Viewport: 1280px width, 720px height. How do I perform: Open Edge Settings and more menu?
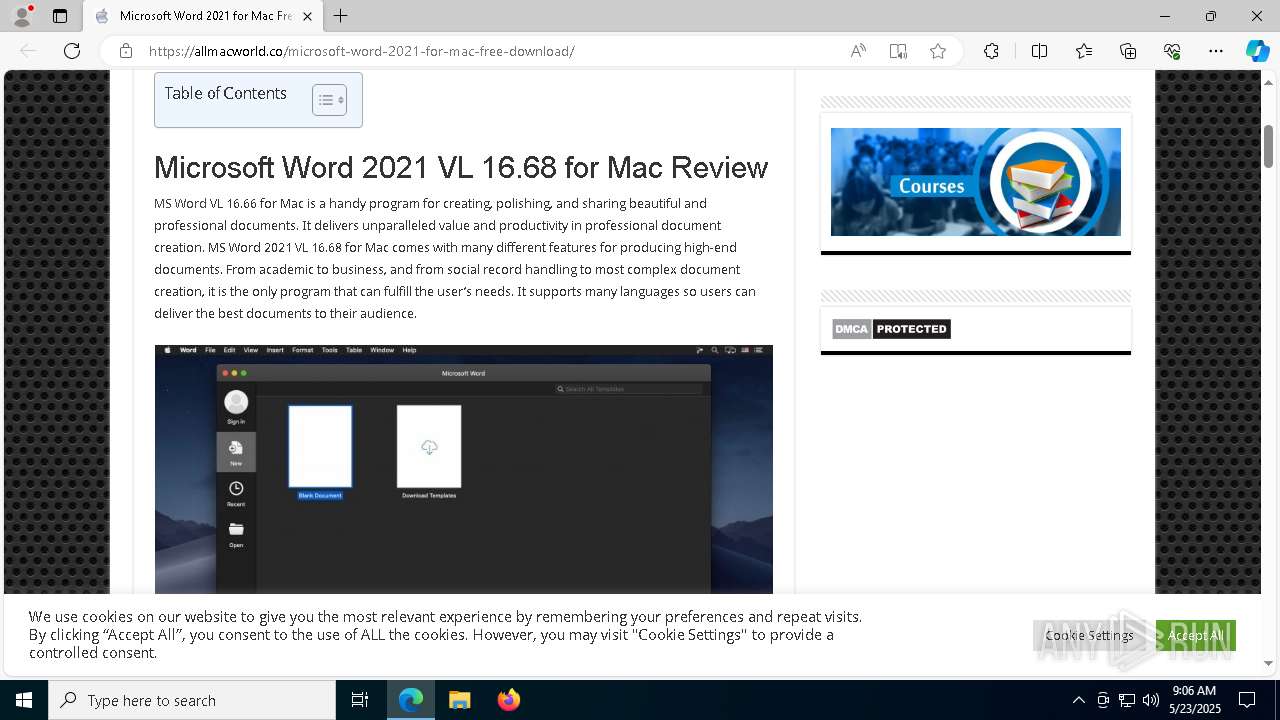1216,51
